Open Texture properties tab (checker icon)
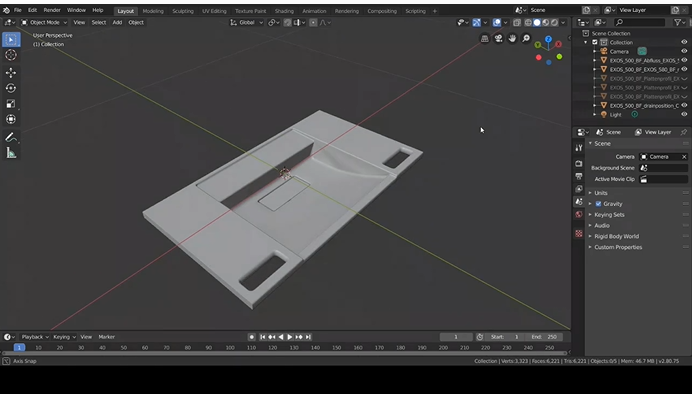The height and width of the screenshot is (394, 692). coord(579,233)
